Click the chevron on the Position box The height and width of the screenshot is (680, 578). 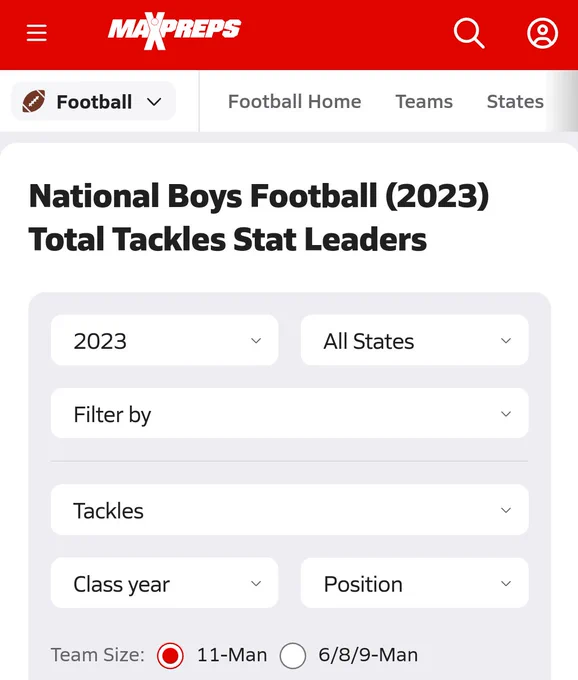tap(506, 584)
